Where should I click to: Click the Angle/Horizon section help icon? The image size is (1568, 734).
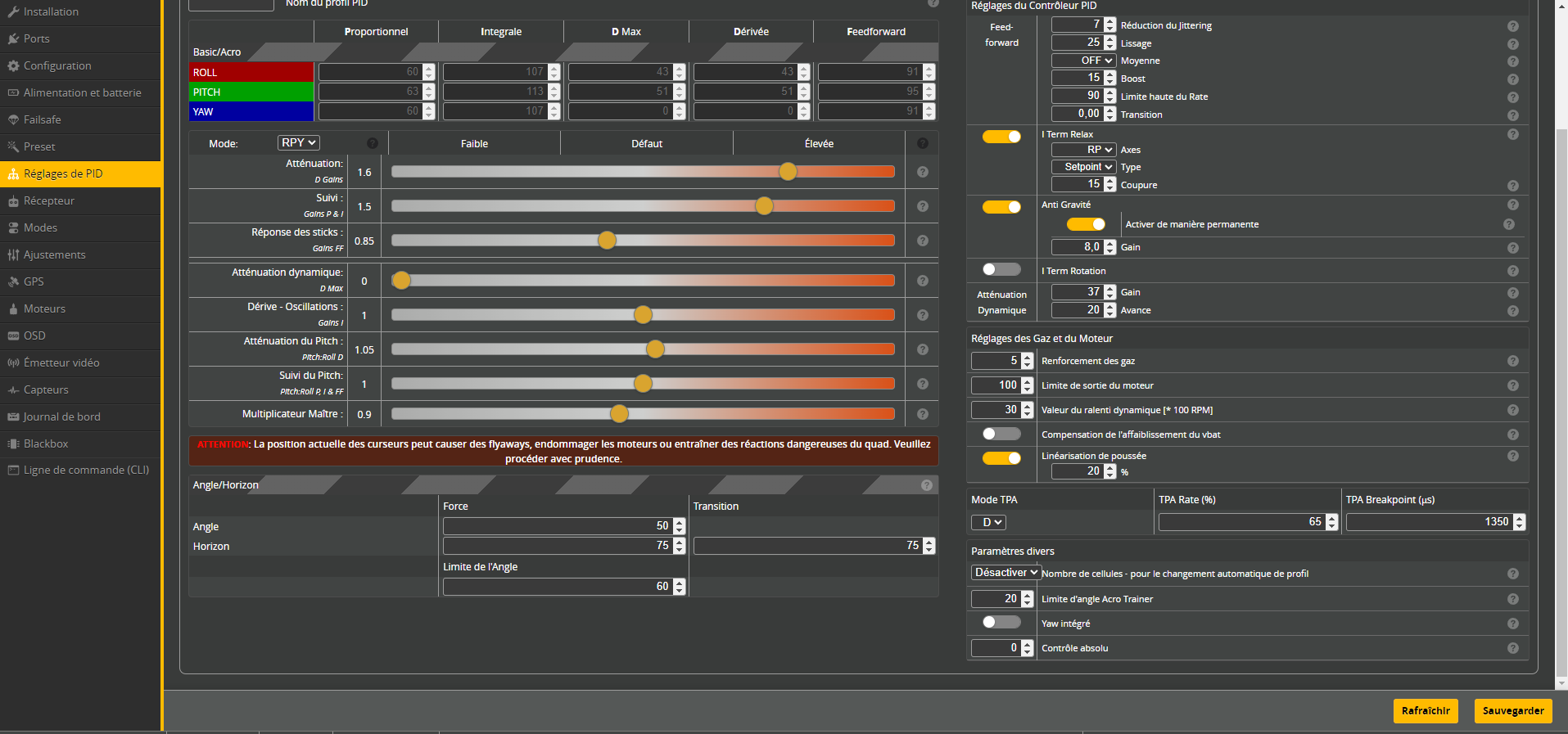click(926, 485)
